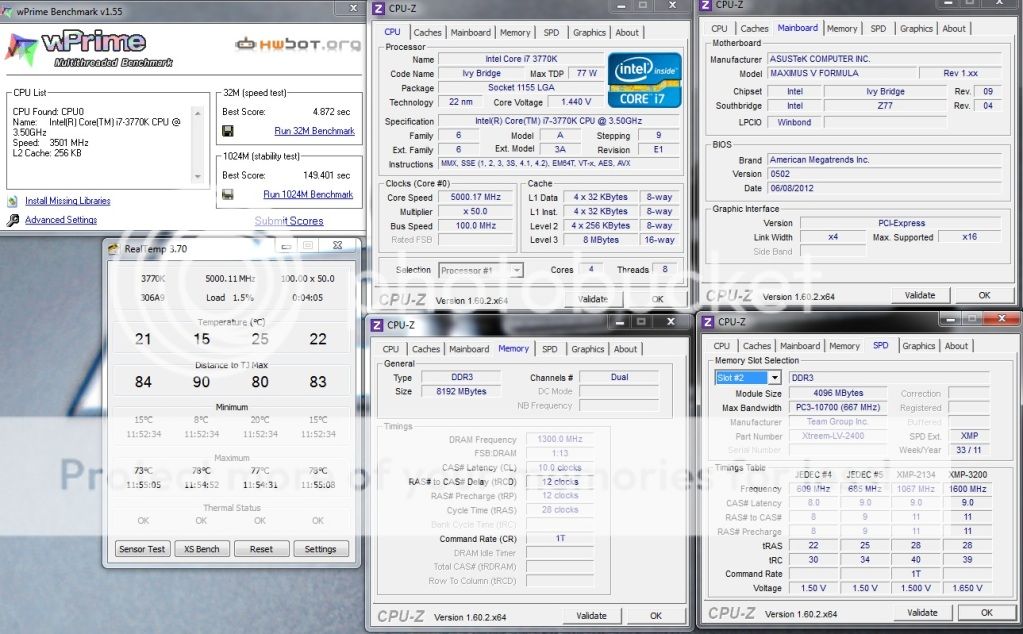Click the Install Missing Libraries icon
Viewport: 1023px width, 634px height.
point(12,201)
